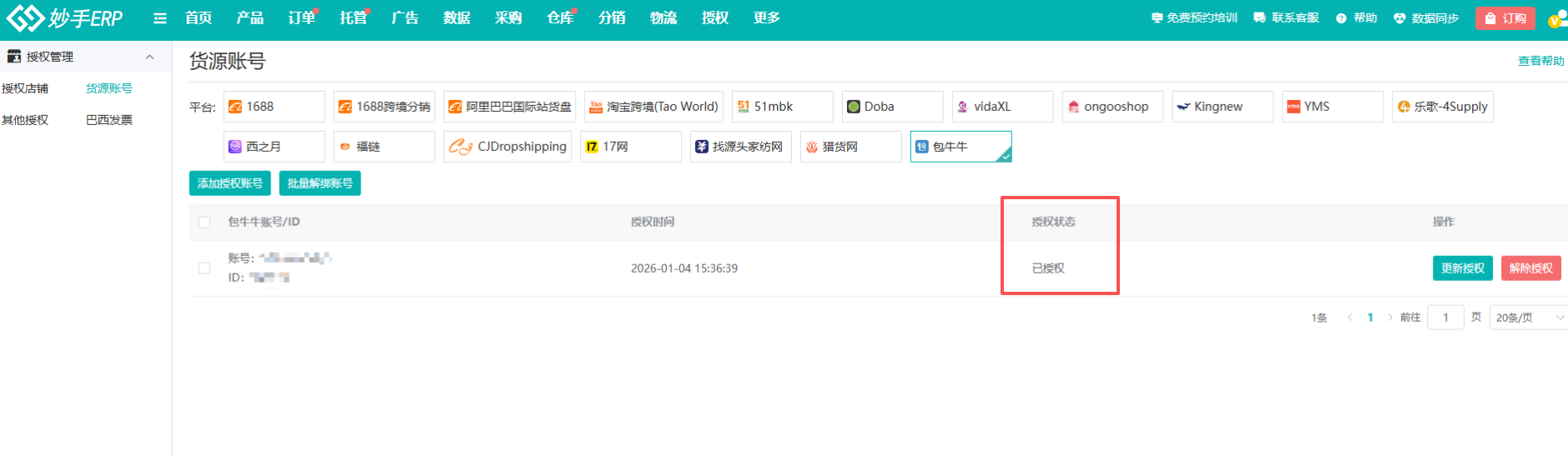Open the 更多 menu
Viewport: 1568px width, 456px height.
click(x=768, y=18)
